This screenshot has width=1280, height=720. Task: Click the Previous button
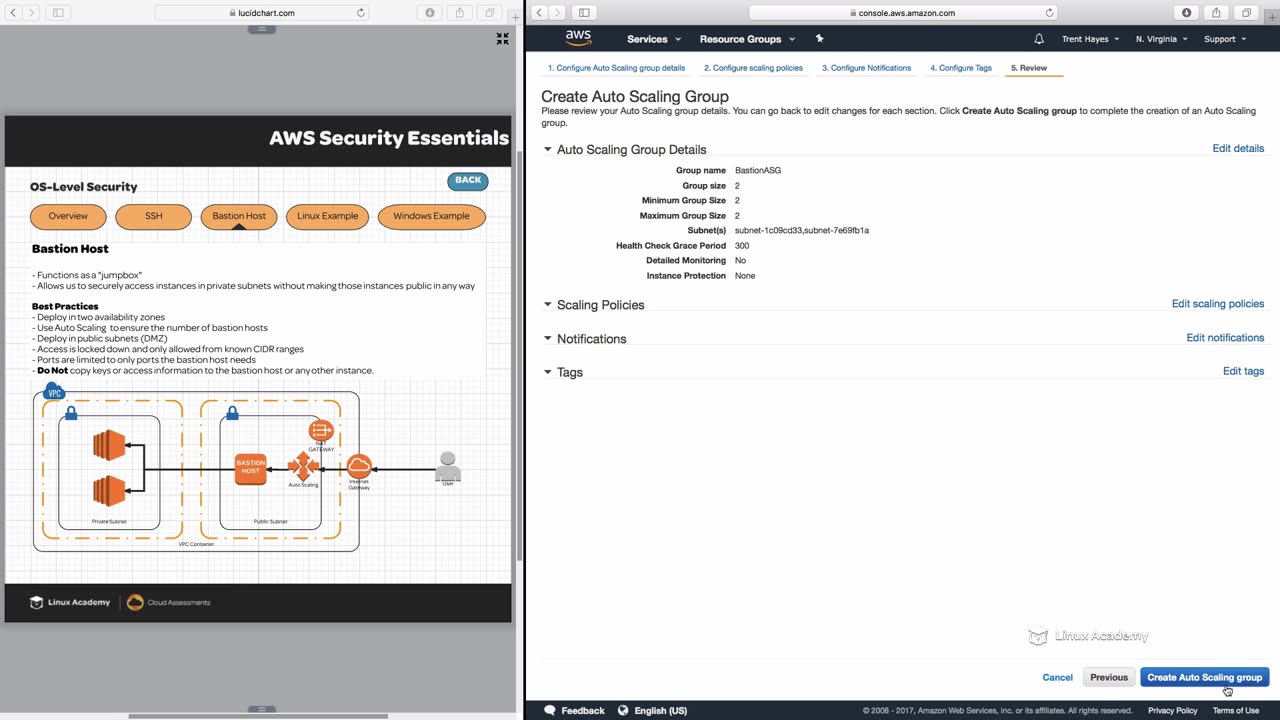tap(1109, 677)
